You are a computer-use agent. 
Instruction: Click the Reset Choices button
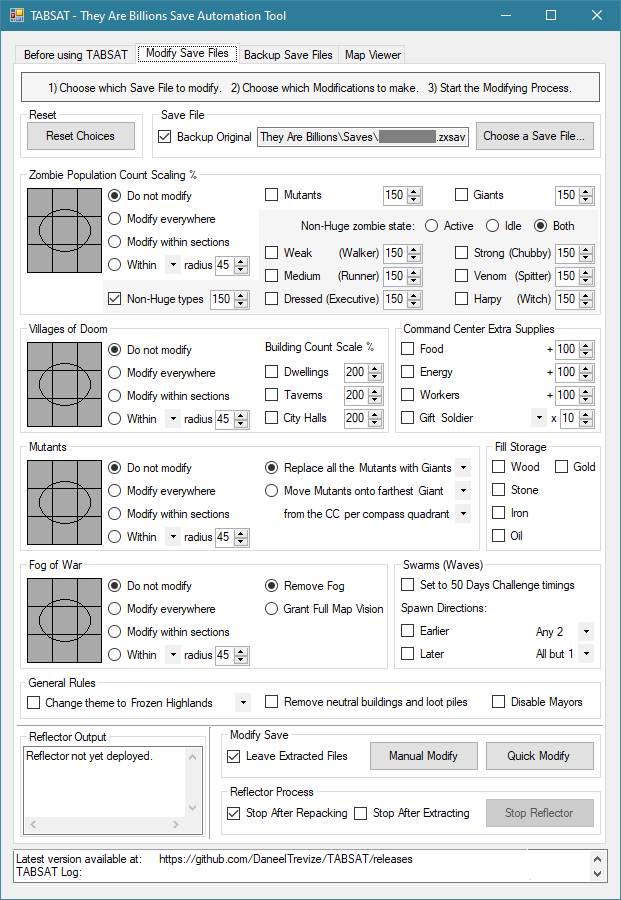(80, 136)
